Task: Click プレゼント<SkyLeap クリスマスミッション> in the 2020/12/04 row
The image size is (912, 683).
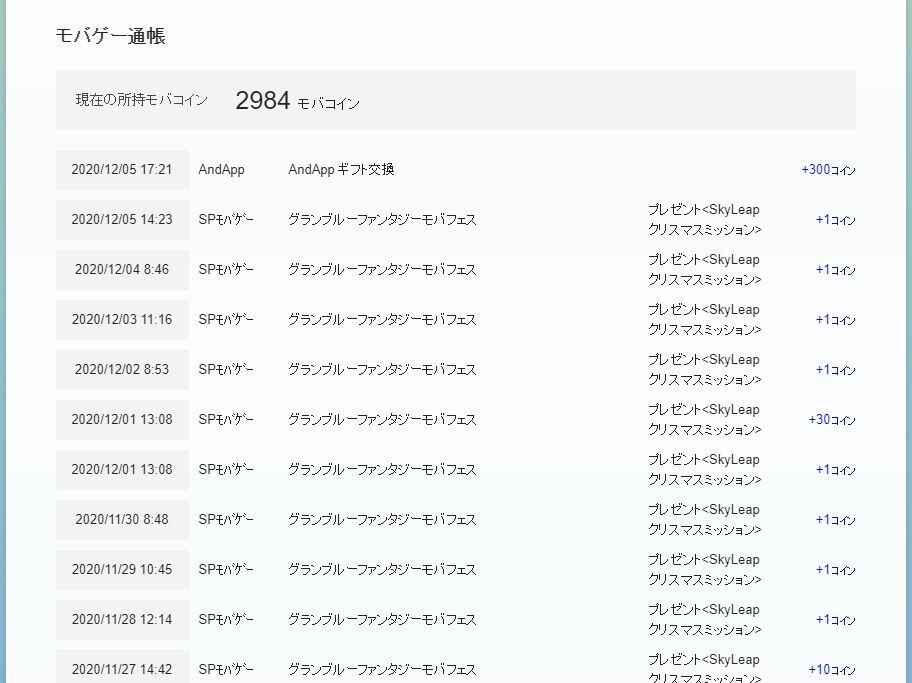Action: [703, 269]
